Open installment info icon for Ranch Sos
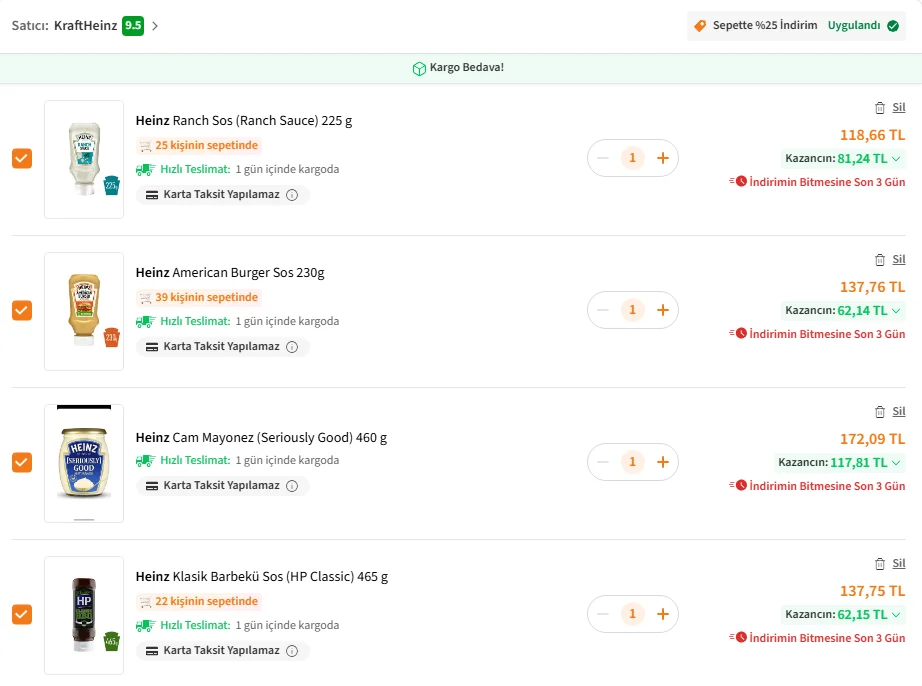The height and width of the screenshot is (686, 922). (292, 195)
